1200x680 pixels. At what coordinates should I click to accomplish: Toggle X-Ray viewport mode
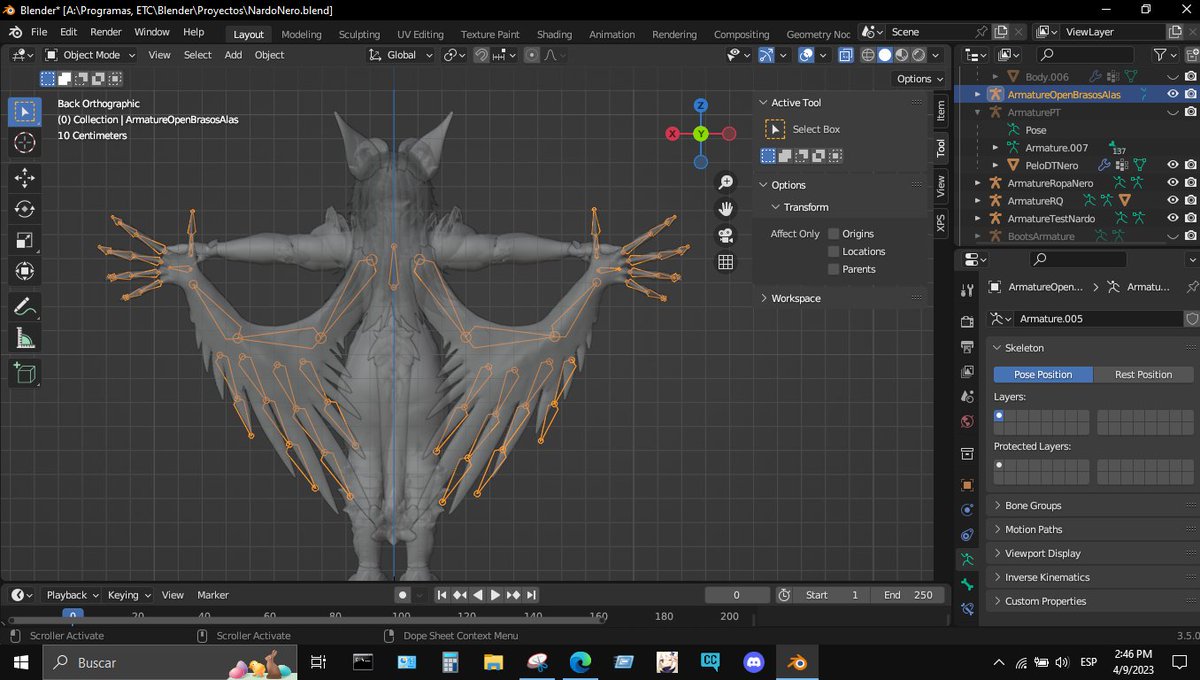click(845, 55)
